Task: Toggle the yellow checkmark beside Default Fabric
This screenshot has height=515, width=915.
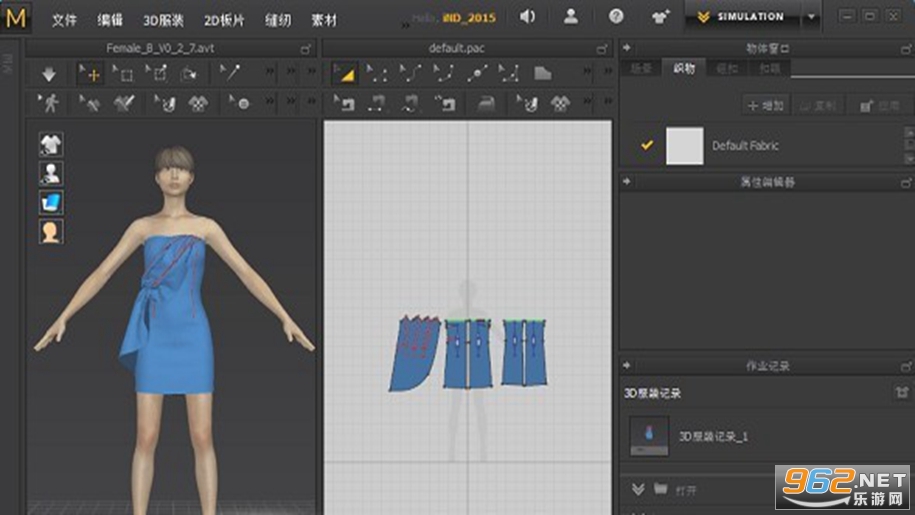Action: [x=647, y=145]
